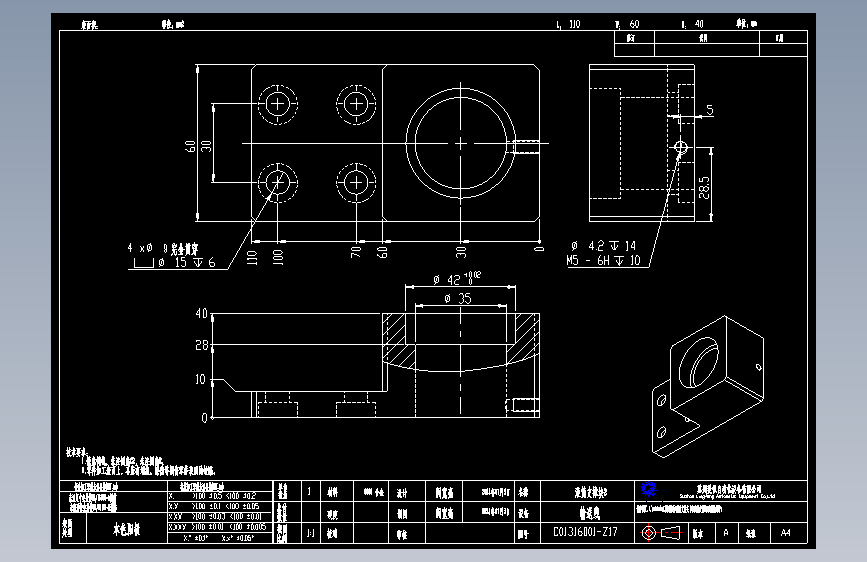Select the 30 hole spacing dimension at left
The image size is (867, 562).
[206, 146]
